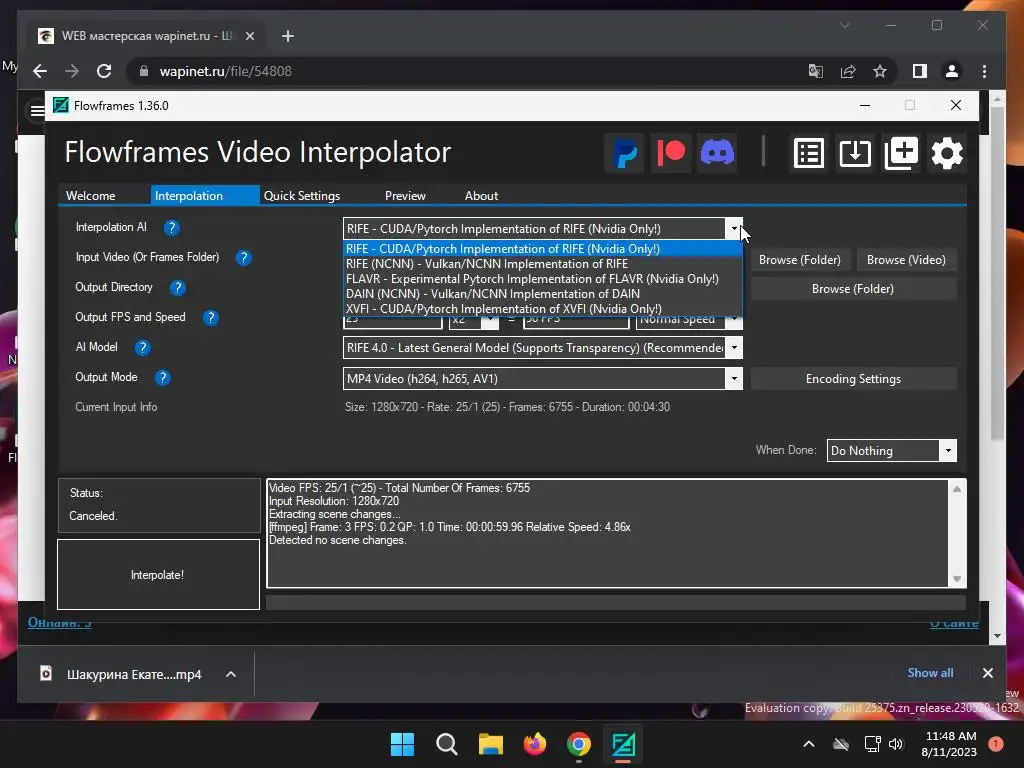
Task: Show help for Input Video
Action: [244, 258]
